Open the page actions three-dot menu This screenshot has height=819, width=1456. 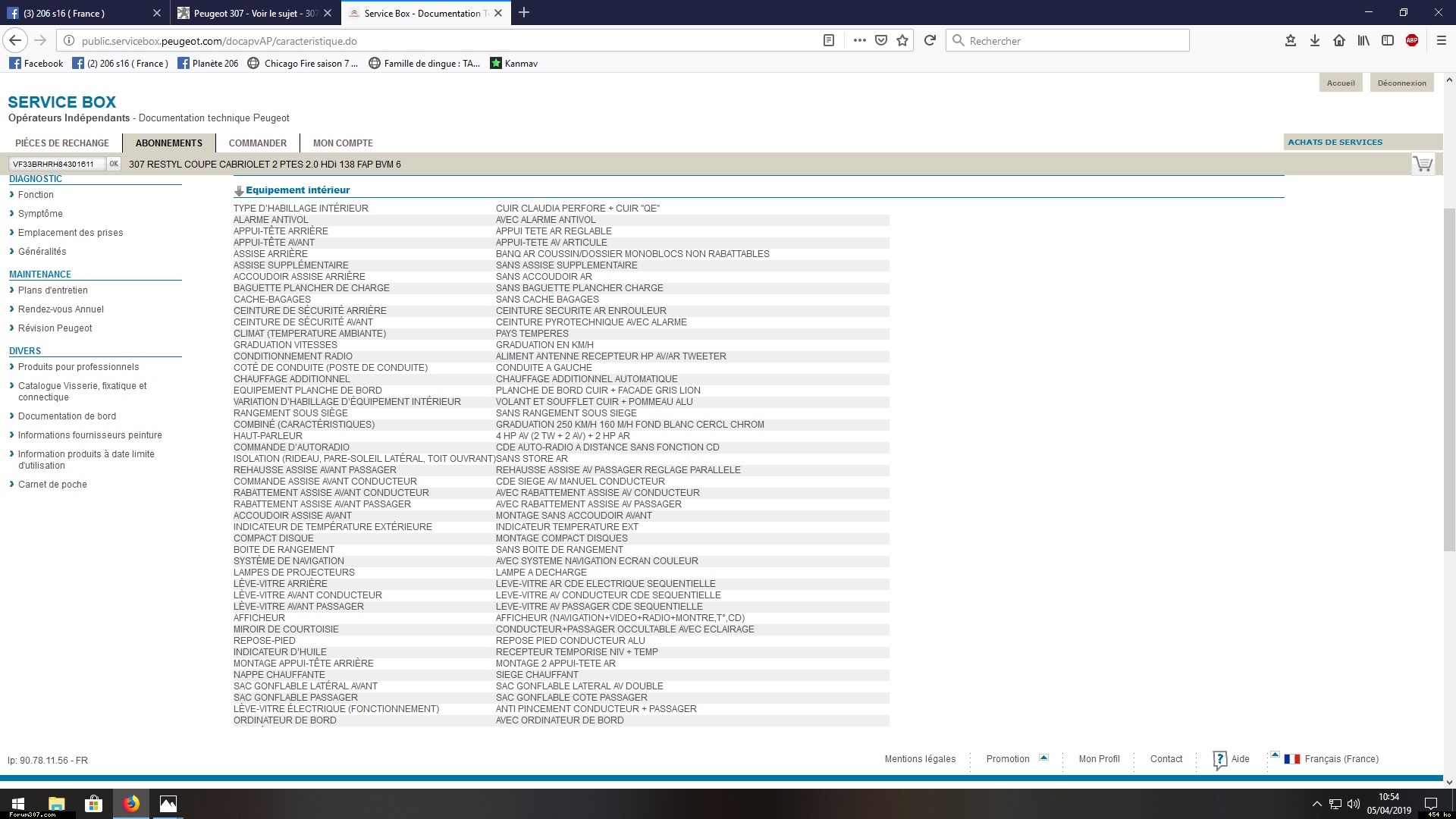[x=859, y=41]
